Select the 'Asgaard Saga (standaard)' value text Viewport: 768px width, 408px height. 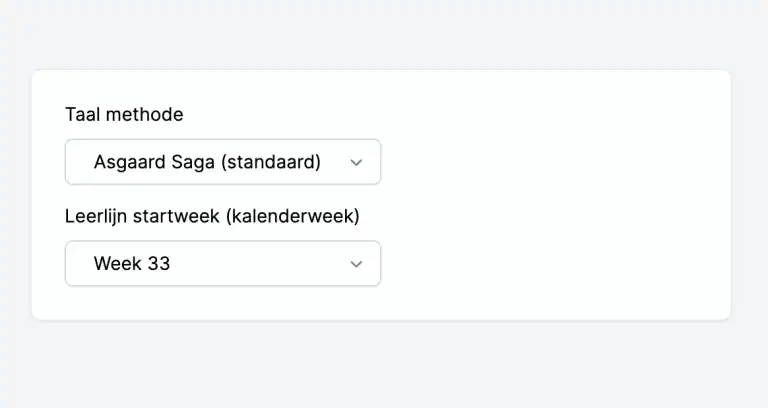[207, 162]
